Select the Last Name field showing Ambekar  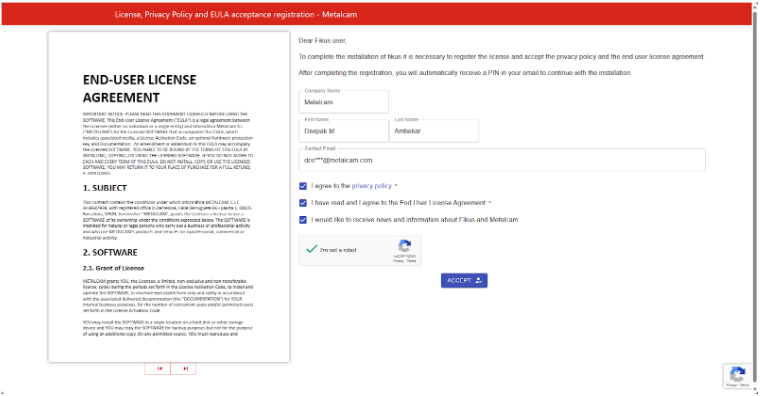434,131
